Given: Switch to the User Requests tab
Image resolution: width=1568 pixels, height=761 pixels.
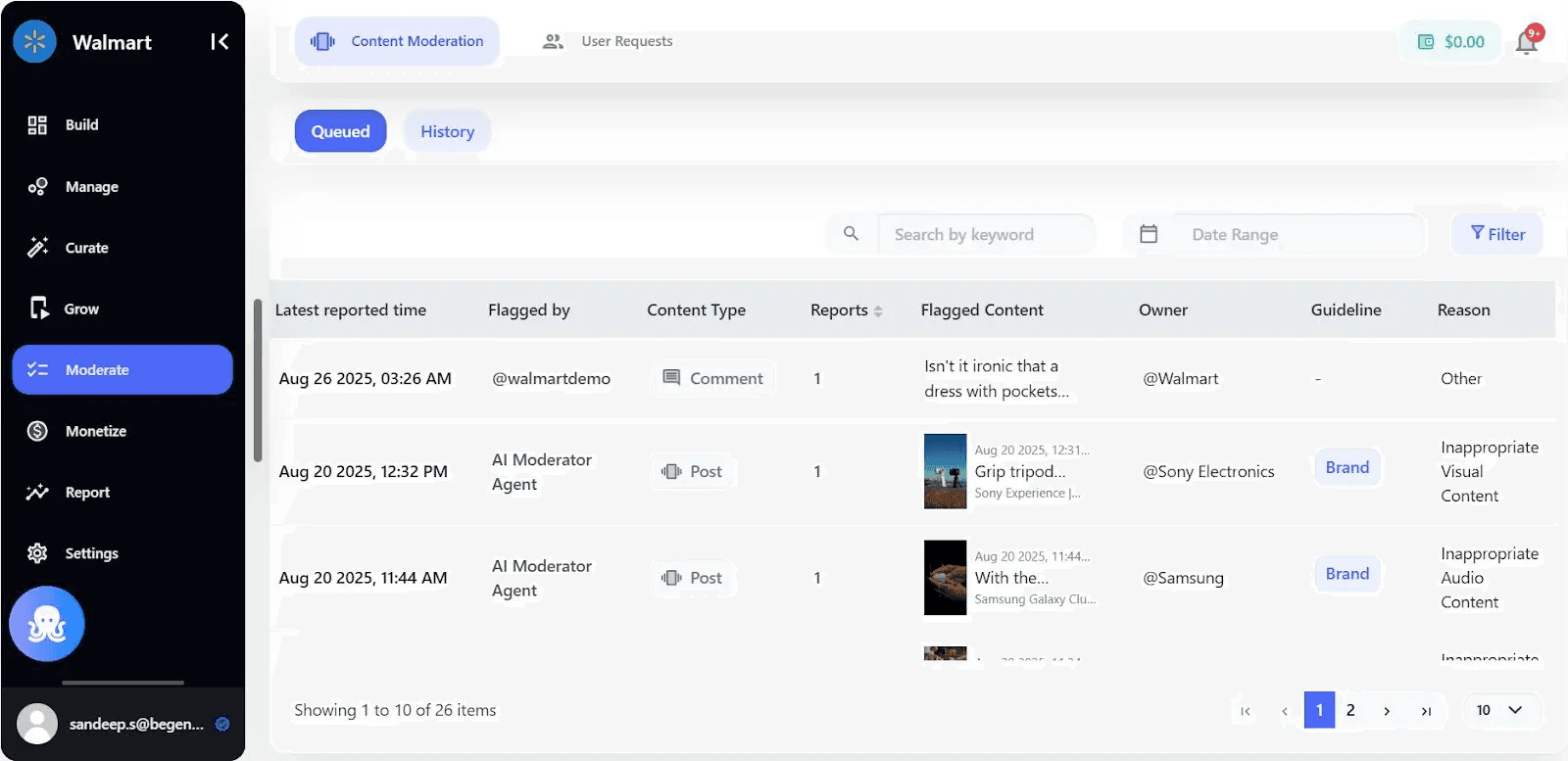Looking at the screenshot, I should 608,41.
